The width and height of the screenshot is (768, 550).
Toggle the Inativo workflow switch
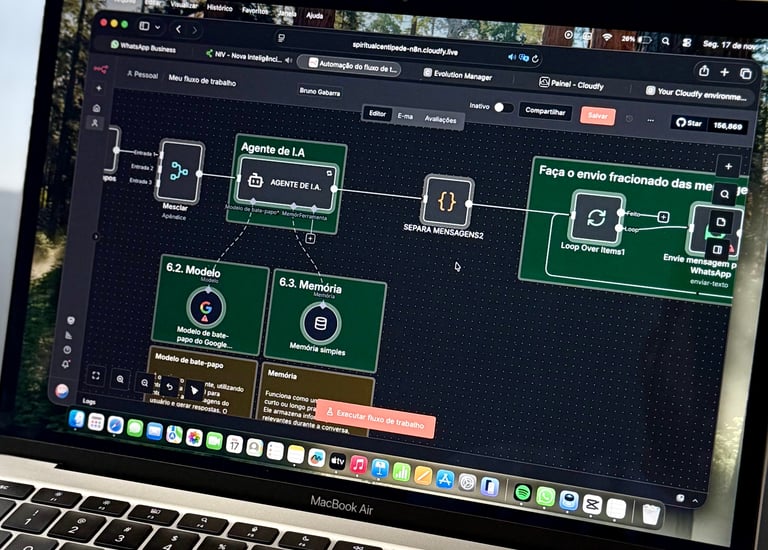(x=503, y=107)
